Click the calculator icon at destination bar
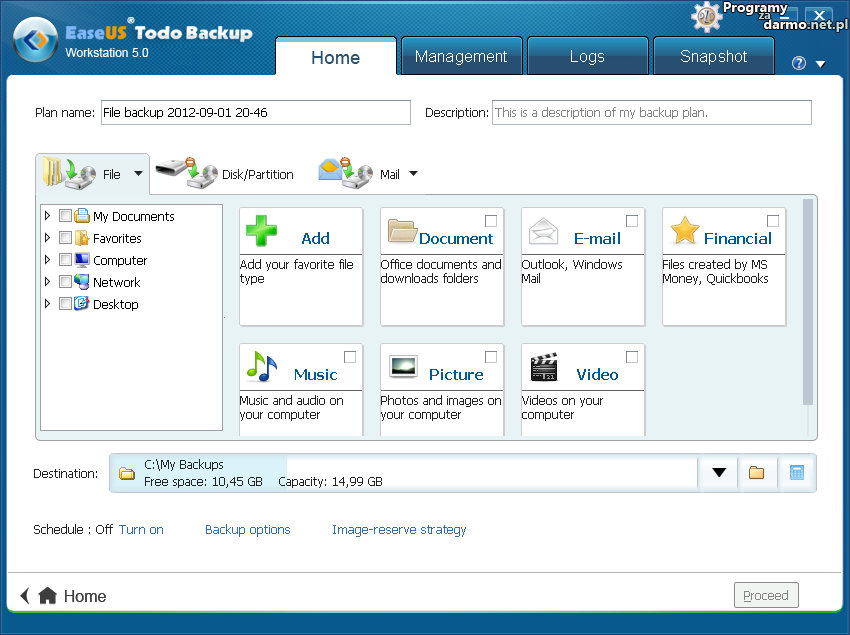This screenshot has width=850, height=635. [797, 473]
